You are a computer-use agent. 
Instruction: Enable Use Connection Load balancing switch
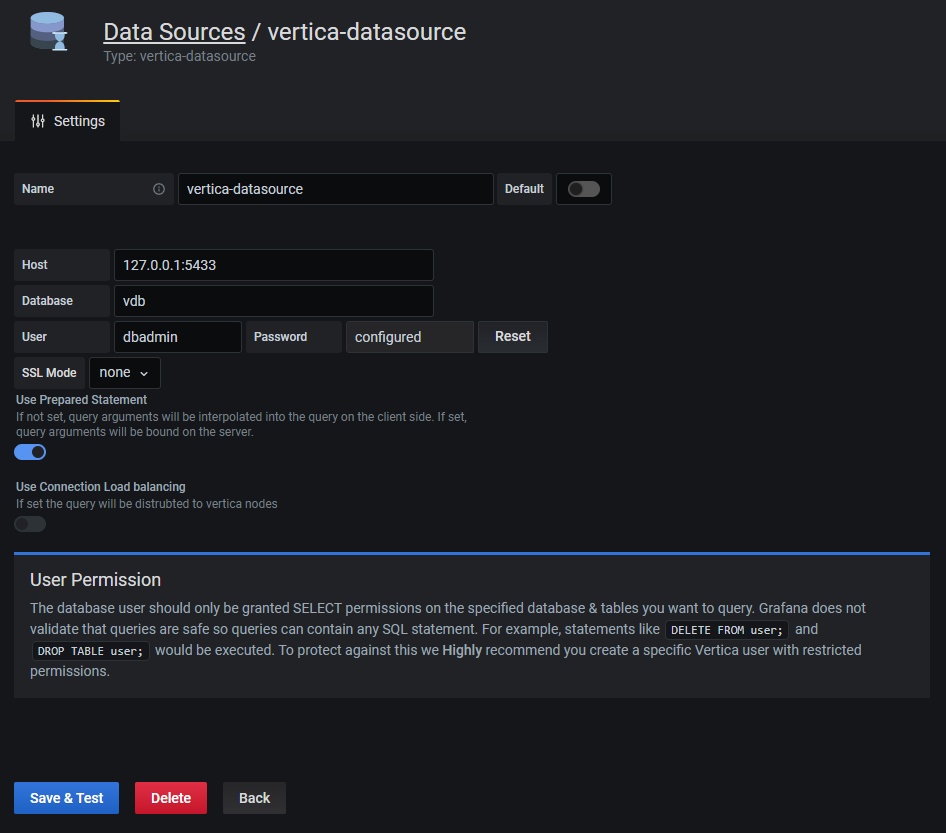pyautogui.click(x=30, y=524)
